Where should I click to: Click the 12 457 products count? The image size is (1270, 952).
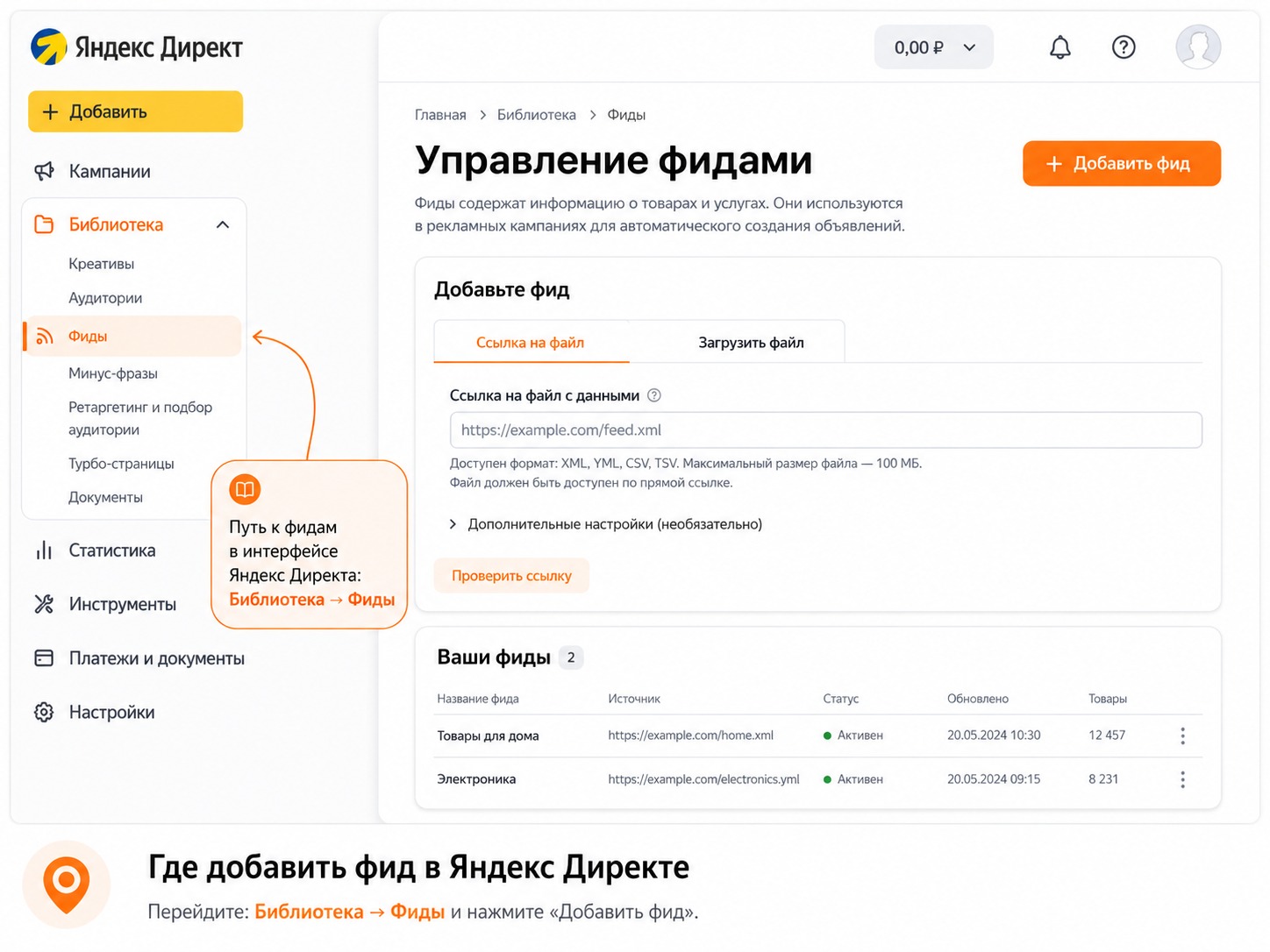pos(1107,735)
